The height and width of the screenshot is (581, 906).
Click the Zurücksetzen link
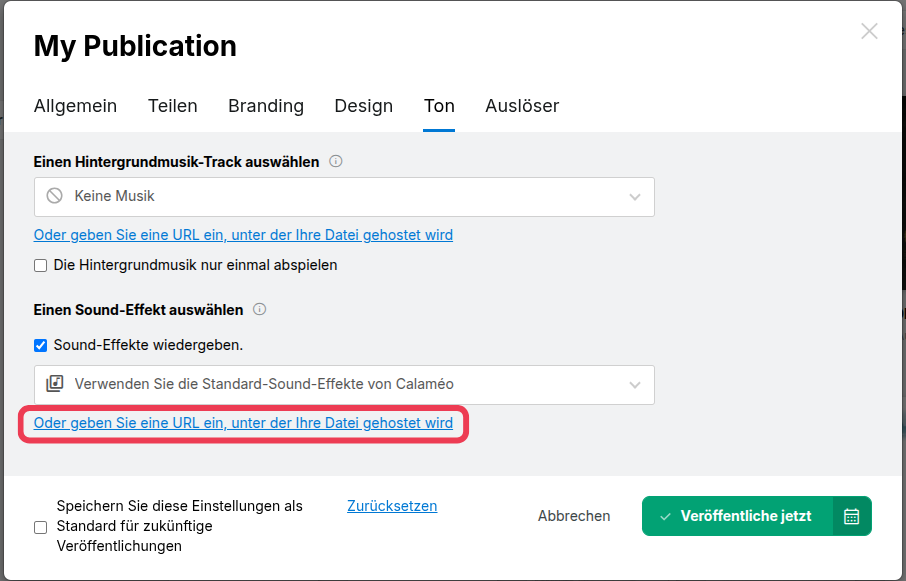click(x=392, y=506)
